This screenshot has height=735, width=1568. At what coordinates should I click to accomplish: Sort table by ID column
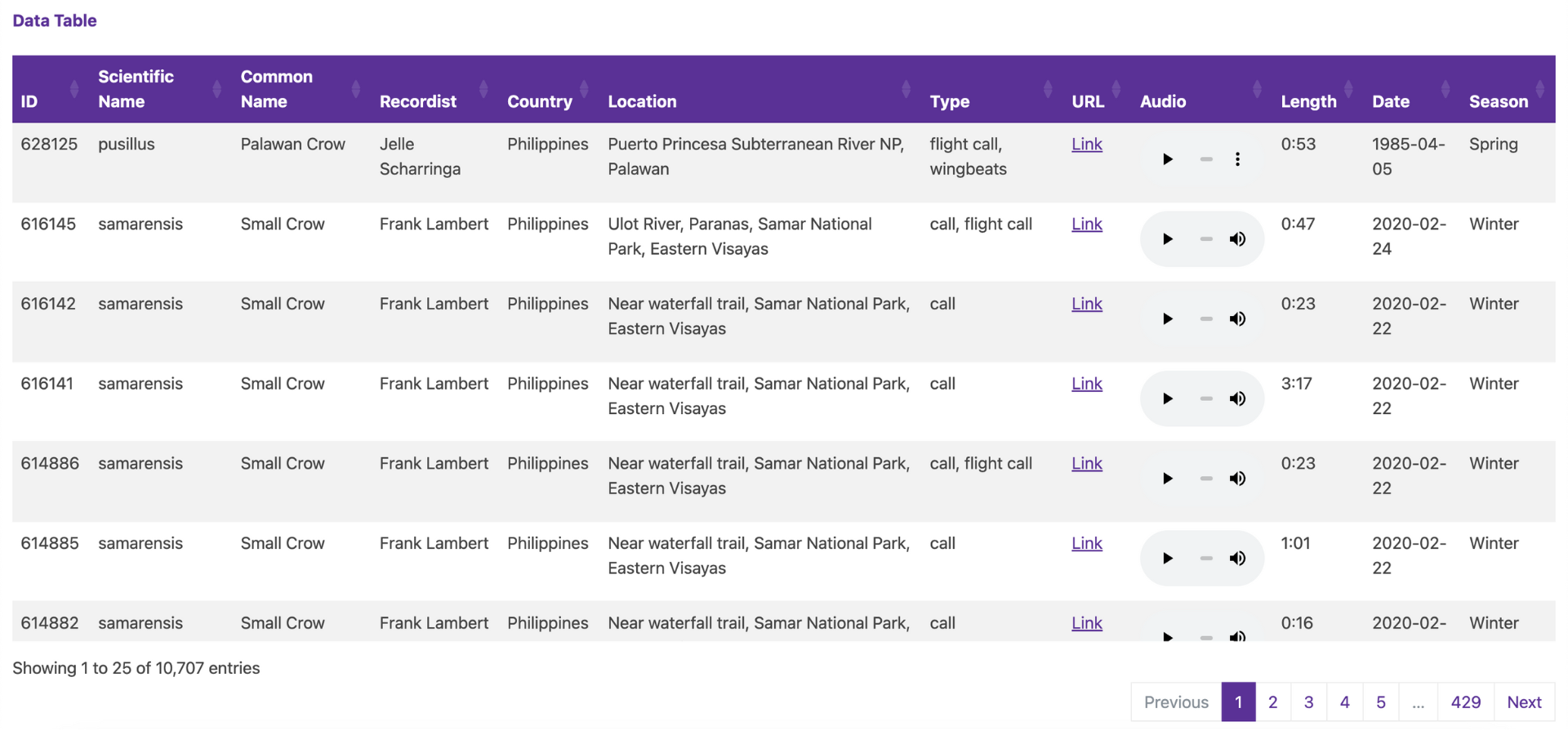point(51,89)
